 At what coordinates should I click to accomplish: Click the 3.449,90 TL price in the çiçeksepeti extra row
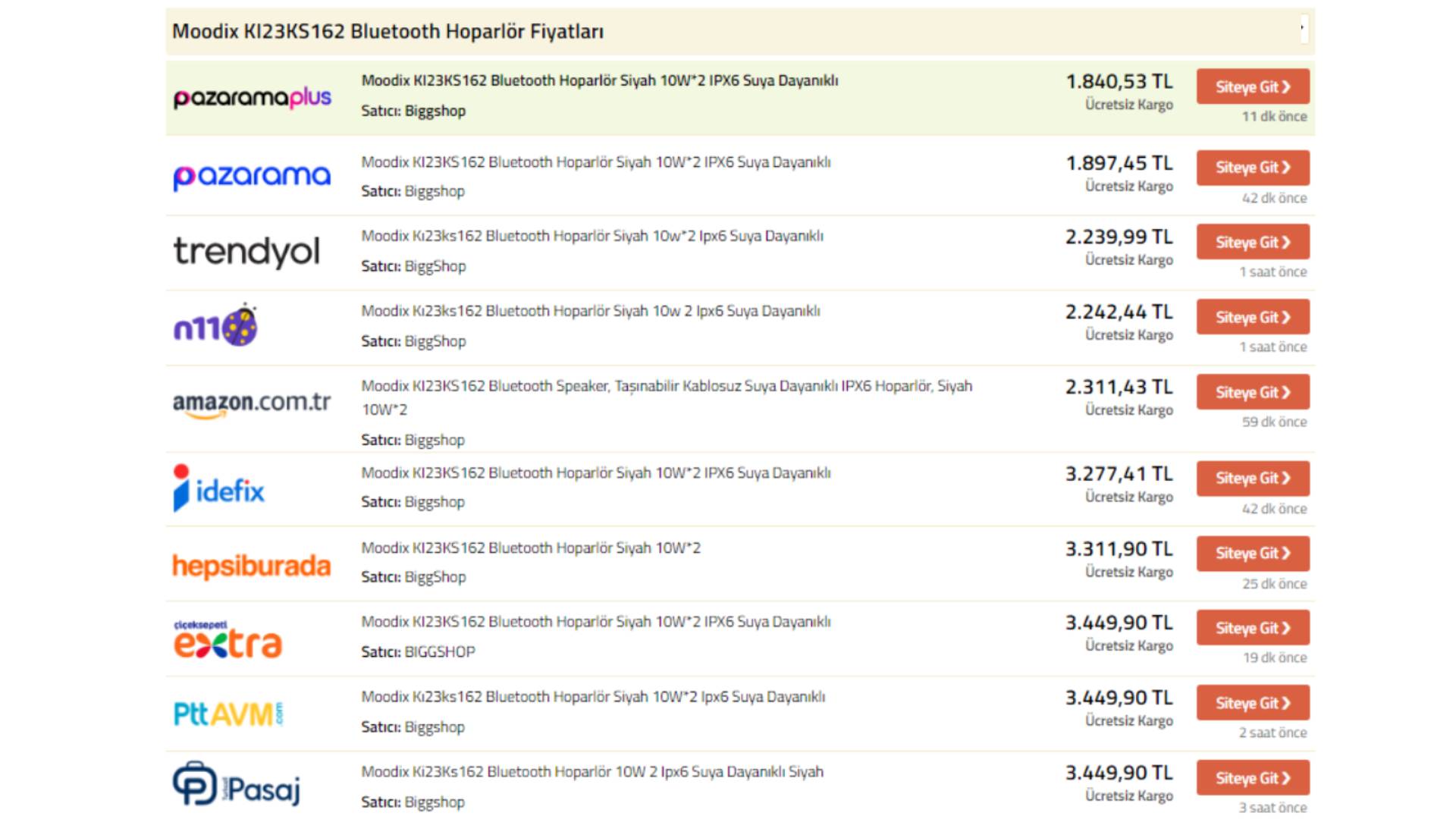1119,623
